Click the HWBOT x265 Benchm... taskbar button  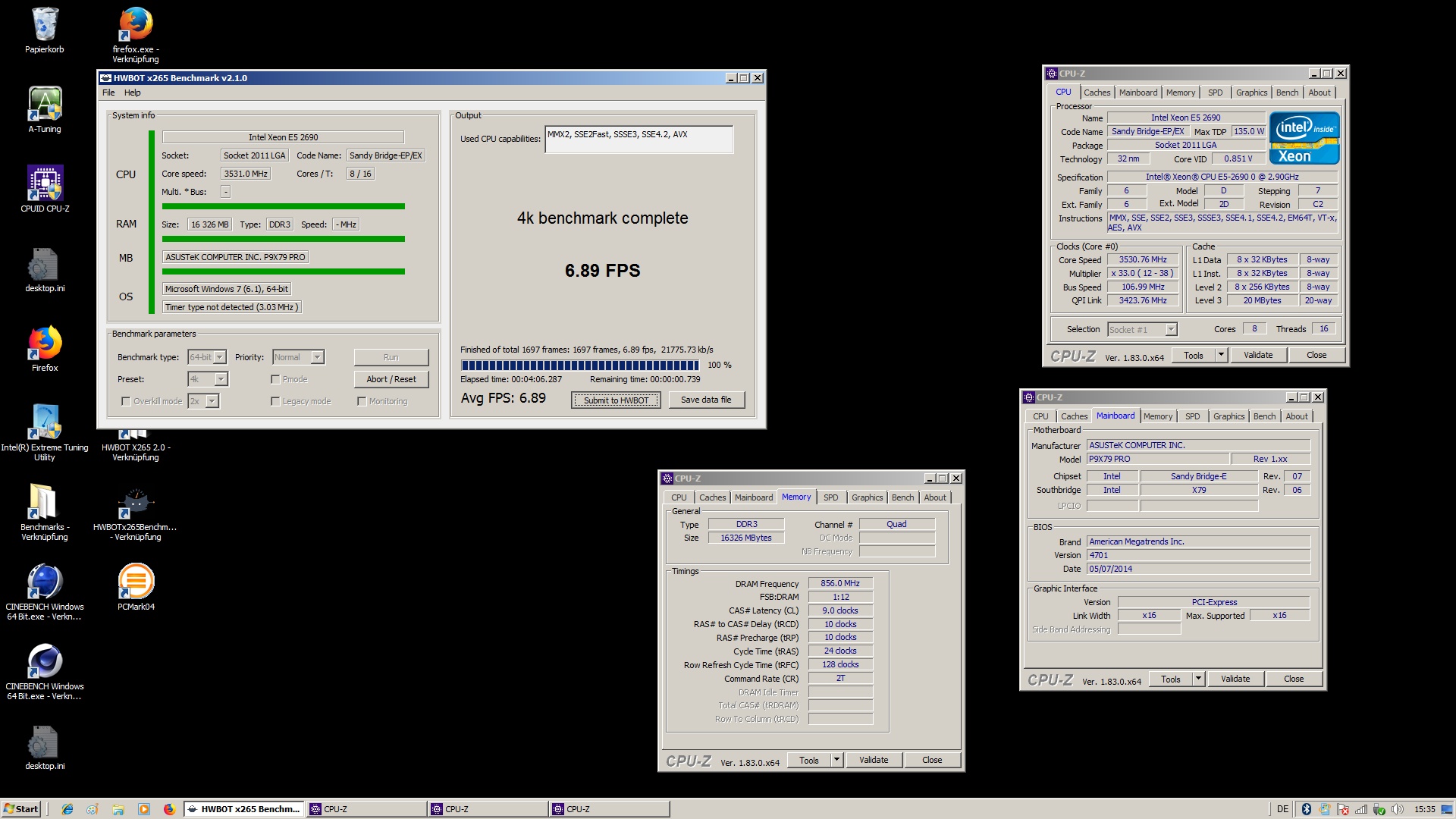(x=244, y=809)
